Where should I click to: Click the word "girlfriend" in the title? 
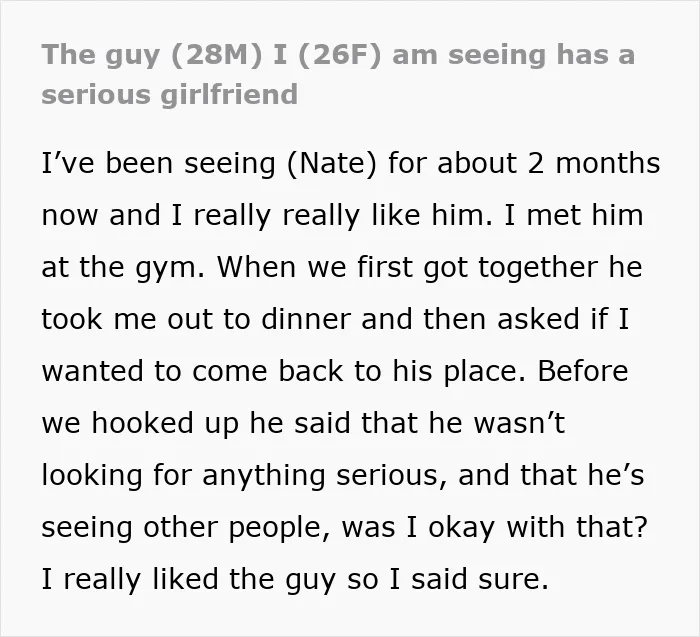[x=229, y=96]
